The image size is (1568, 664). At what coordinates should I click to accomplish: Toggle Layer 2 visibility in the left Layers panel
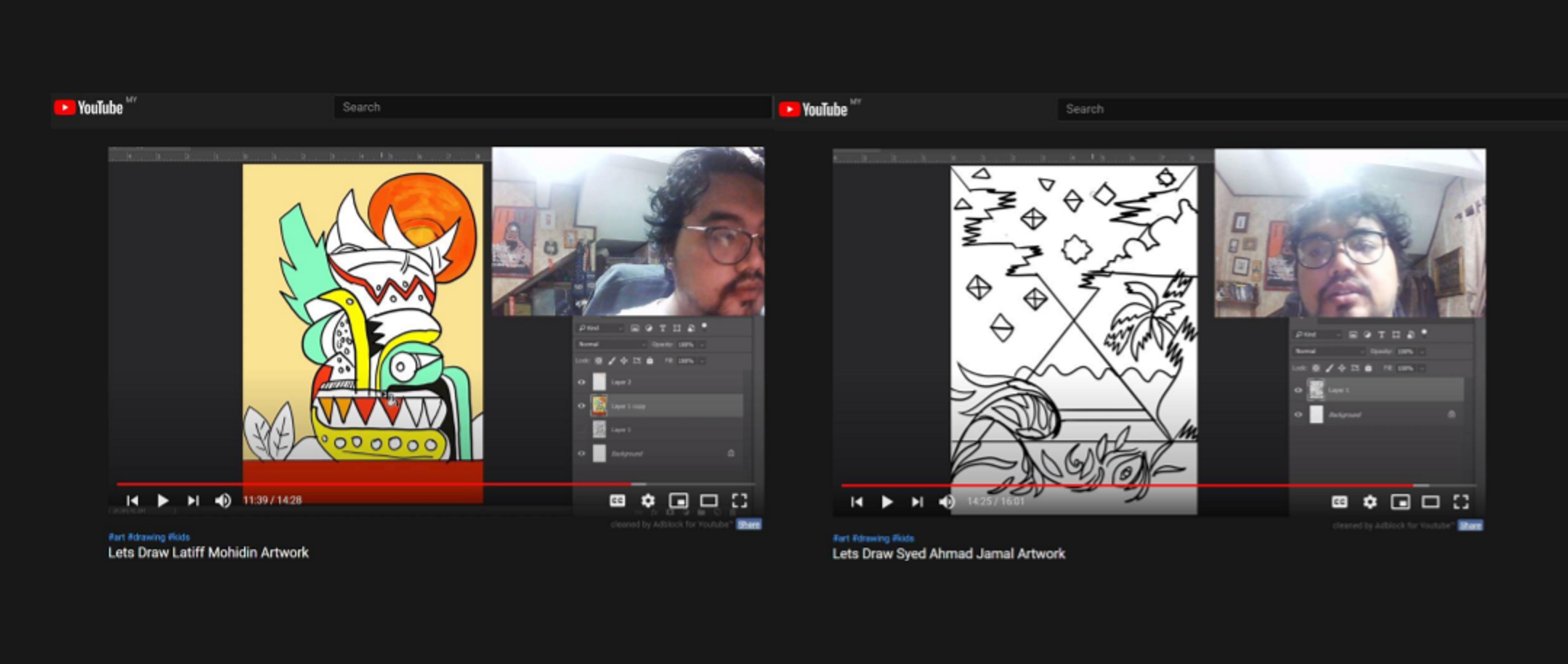click(581, 382)
